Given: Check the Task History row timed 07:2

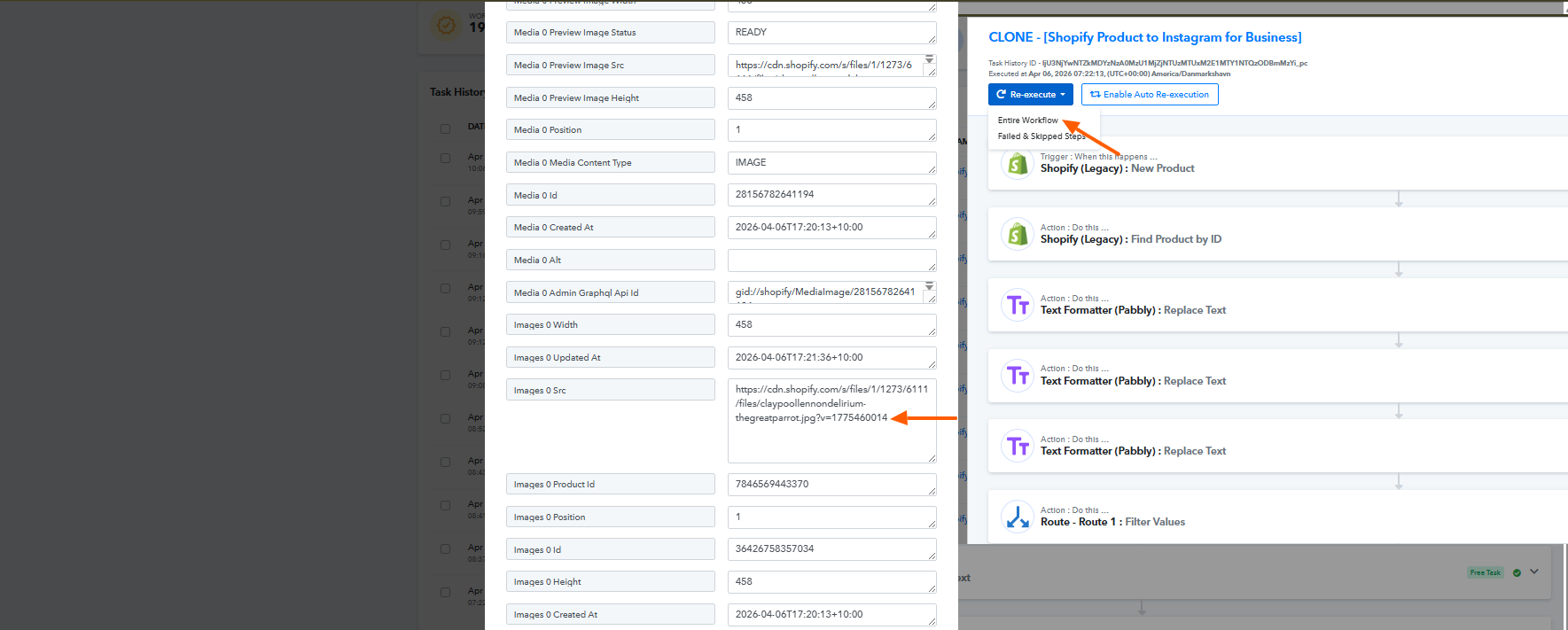Looking at the screenshot, I should click(x=445, y=593).
